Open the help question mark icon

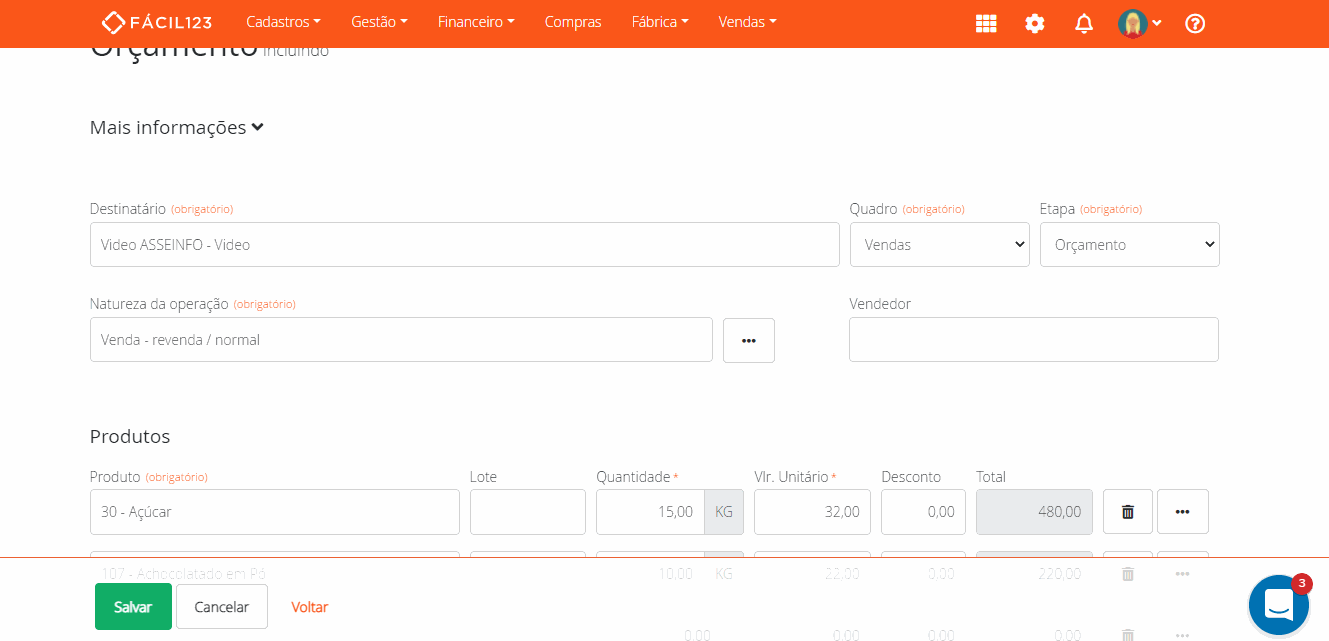1195,23
